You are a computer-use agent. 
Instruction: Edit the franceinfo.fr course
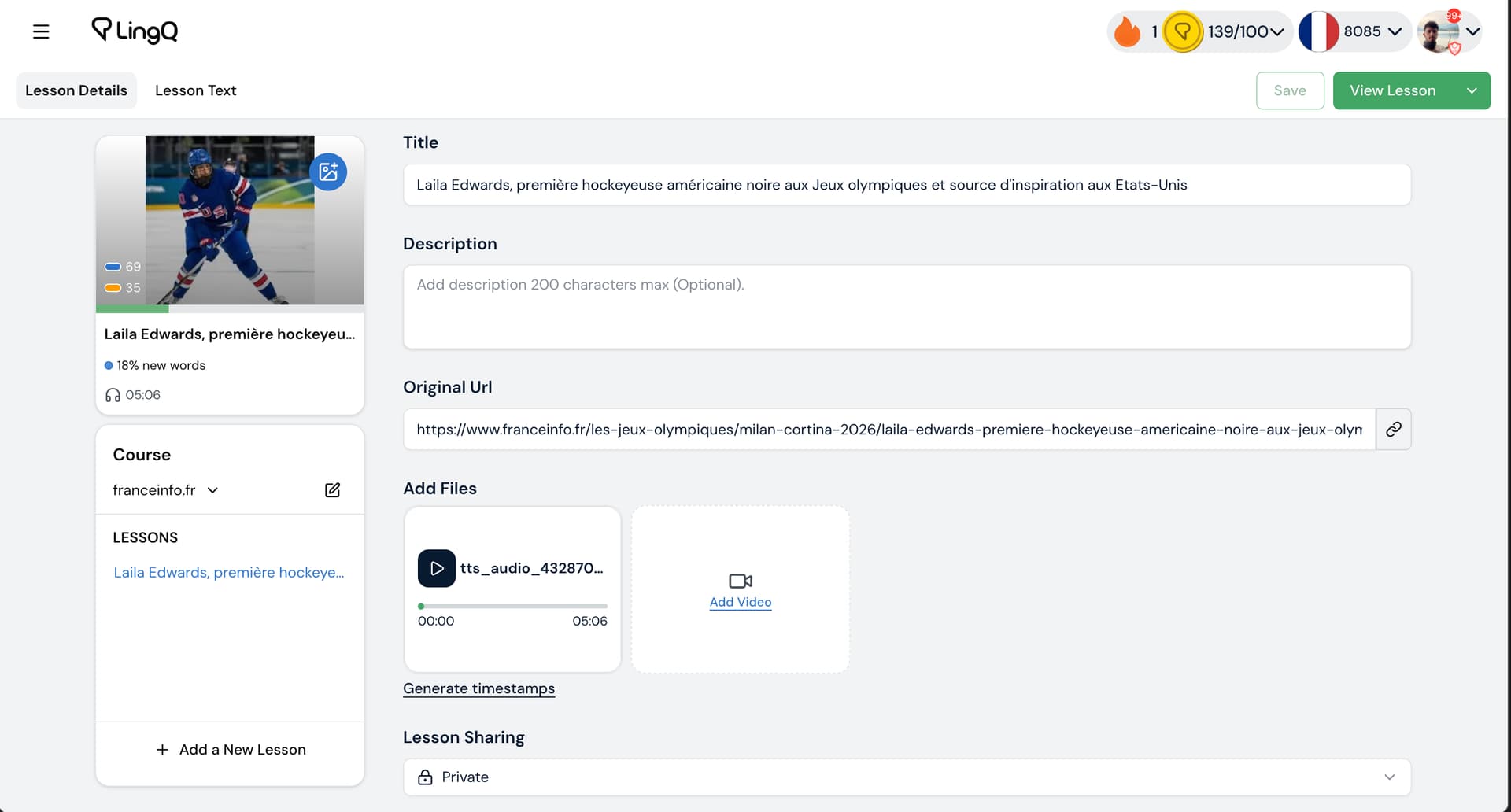(x=332, y=490)
